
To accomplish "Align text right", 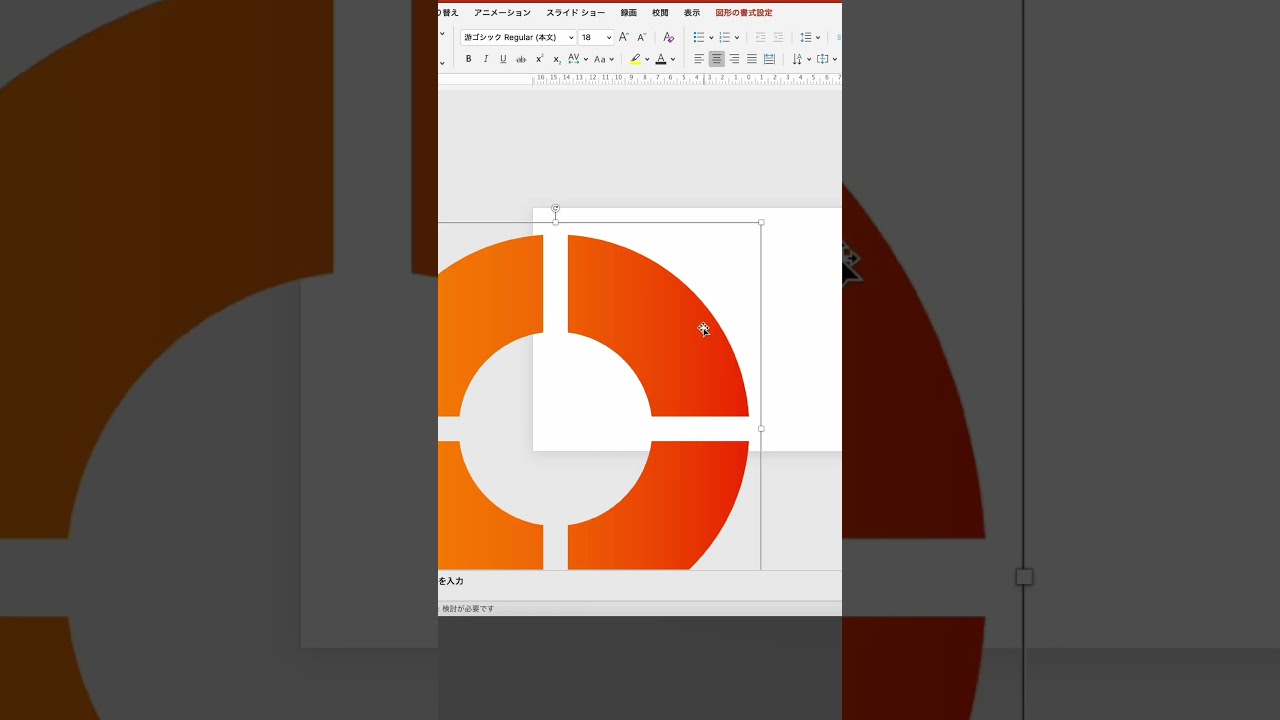I will tap(734, 59).
